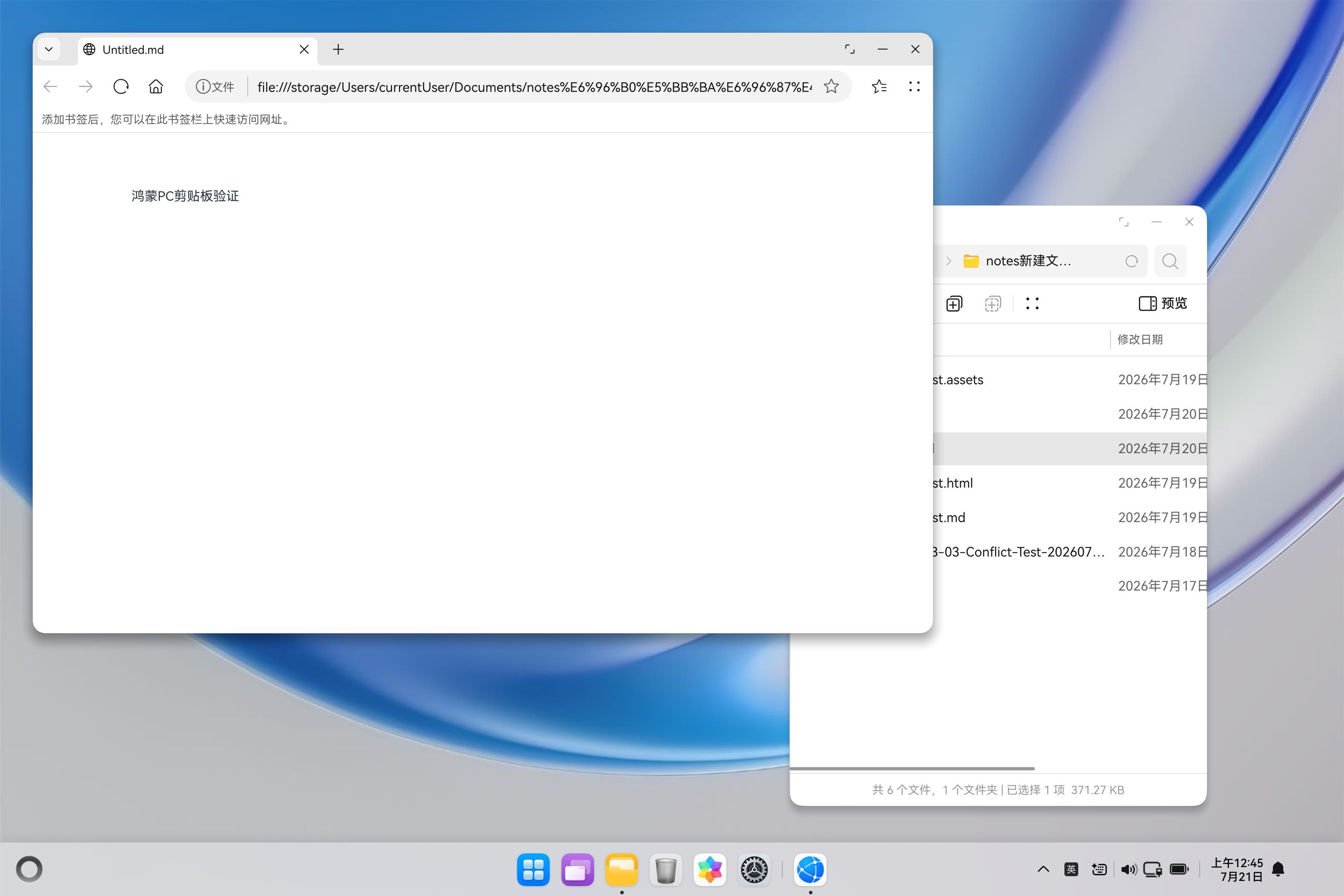
Task: Open the browser favorites list
Action: point(880,86)
